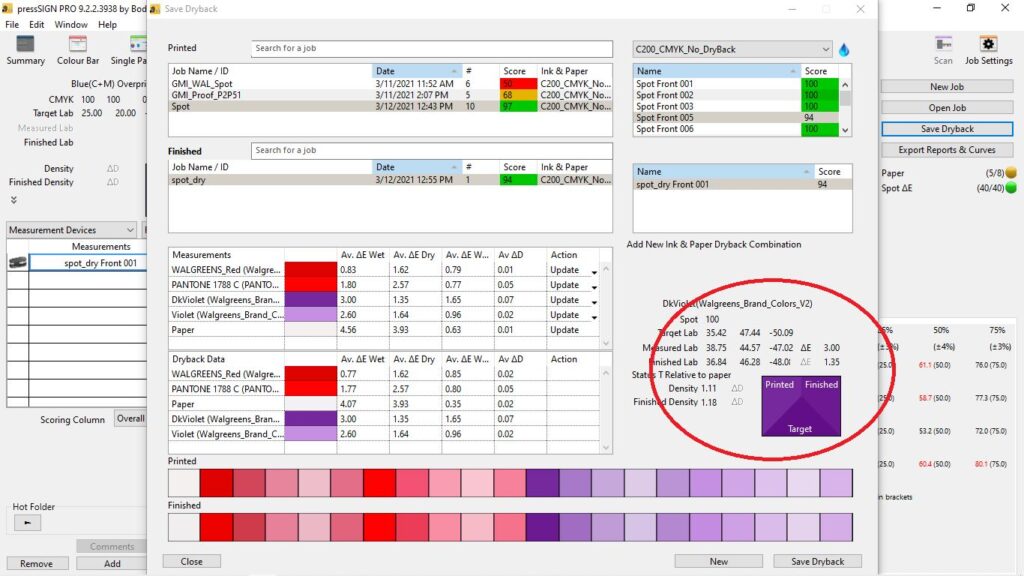Select the GMI_Proof_P2P51 job row
The height and width of the screenshot is (576, 1024).
click(x=391, y=95)
